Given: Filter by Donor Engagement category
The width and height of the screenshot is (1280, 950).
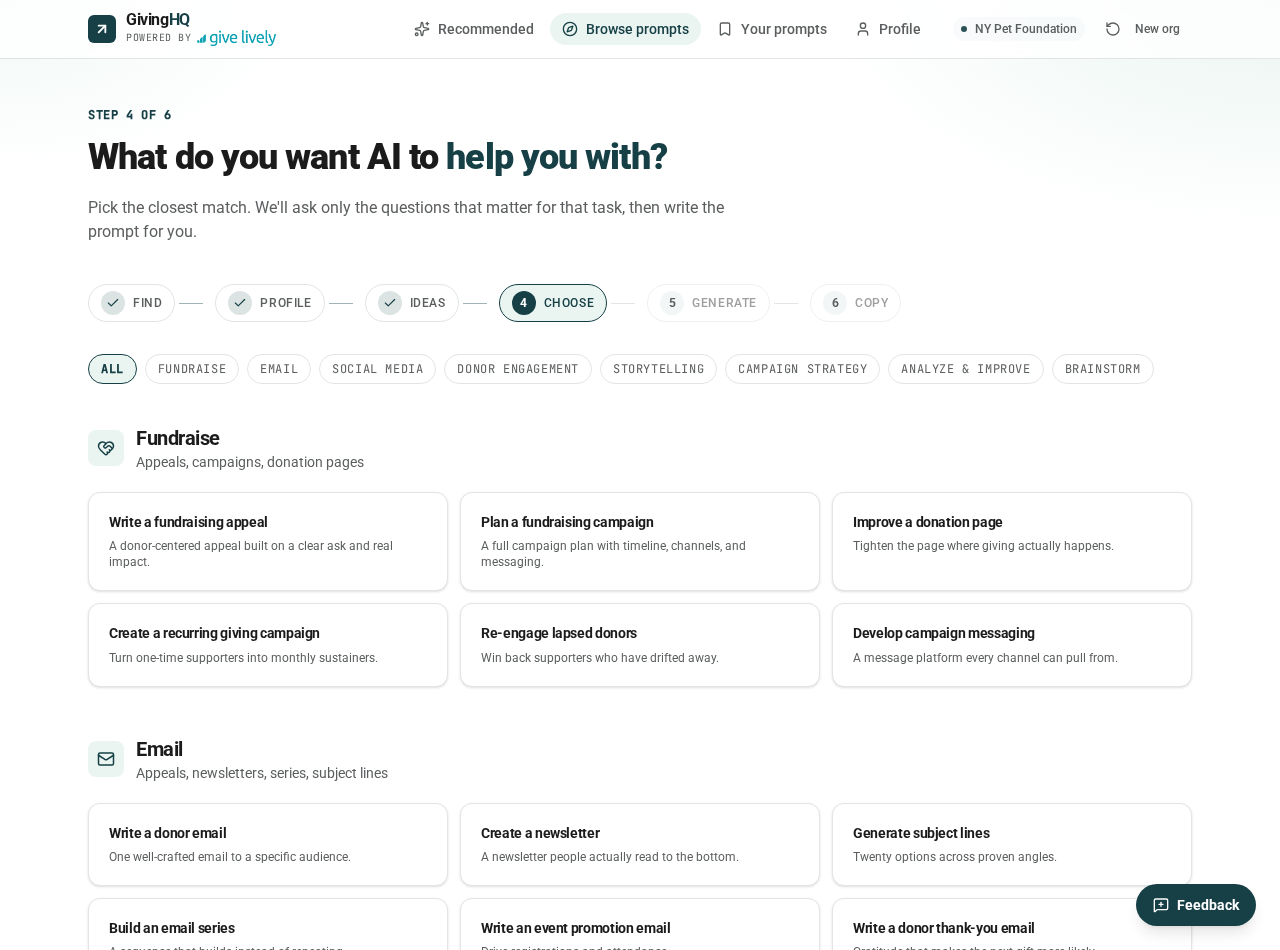Looking at the screenshot, I should point(518,369).
